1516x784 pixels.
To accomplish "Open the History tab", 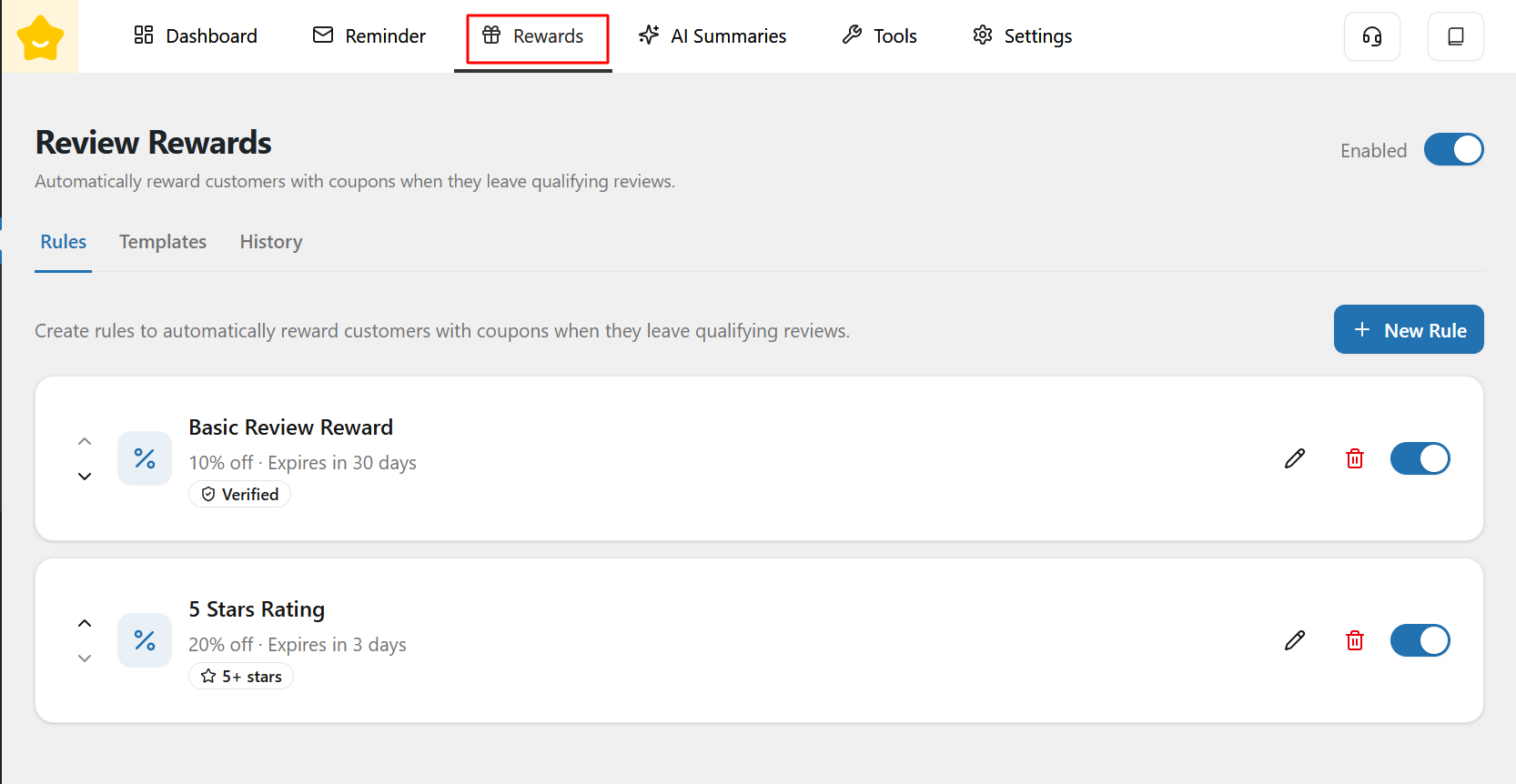I will [x=270, y=242].
